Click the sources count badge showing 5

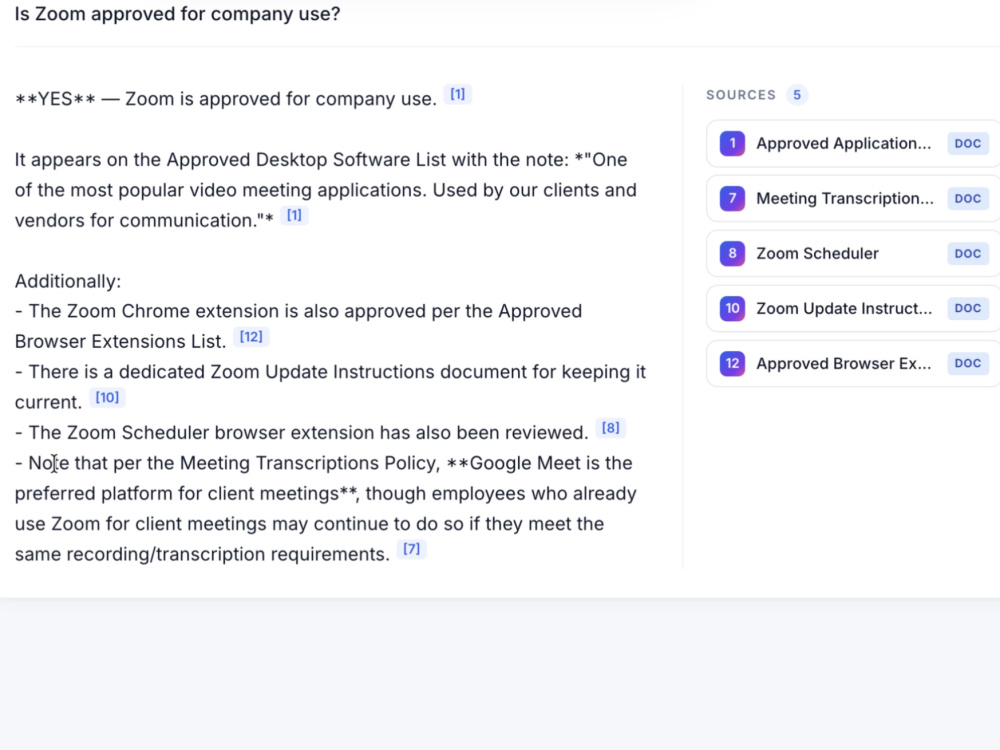click(x=797, y=95)
